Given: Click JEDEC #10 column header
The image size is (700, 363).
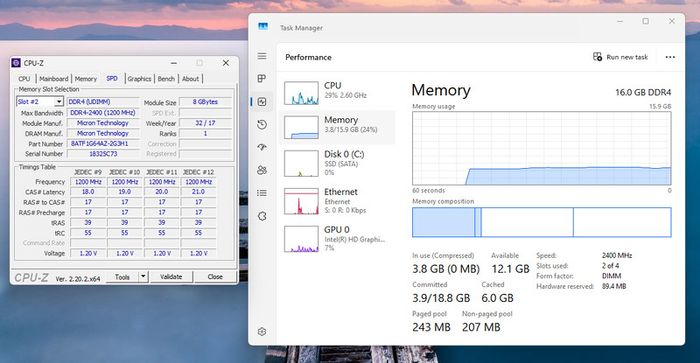Looking at the screenshot, I should click(125, 172).
